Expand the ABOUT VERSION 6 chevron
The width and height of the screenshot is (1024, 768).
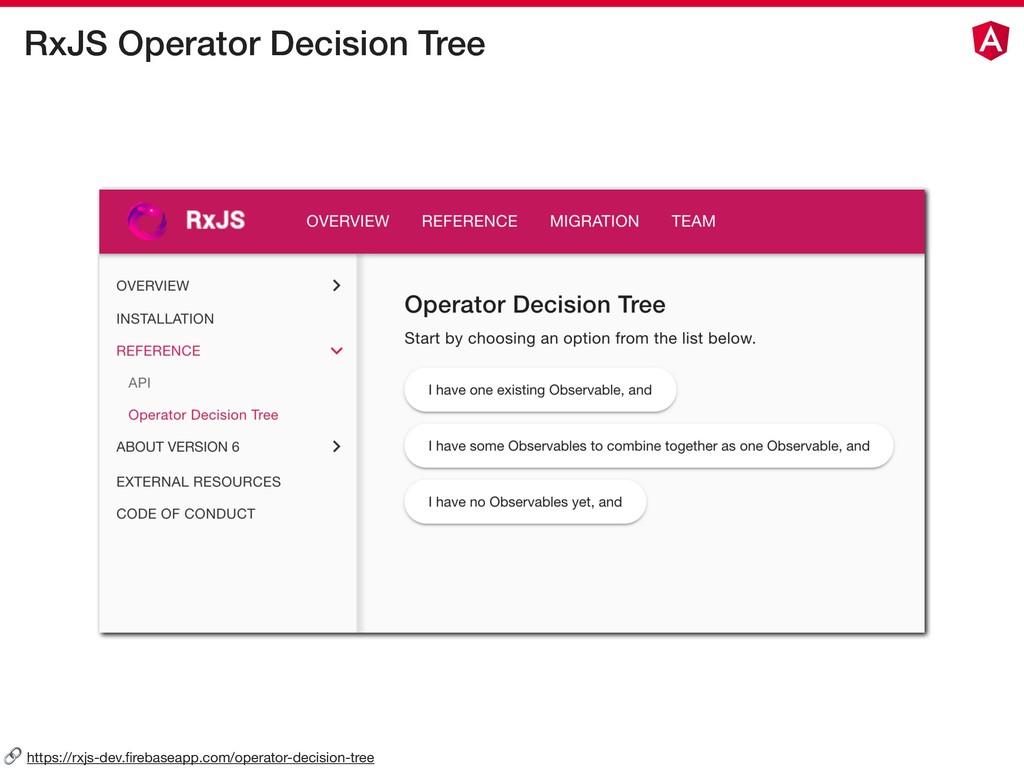click(336, 447)
